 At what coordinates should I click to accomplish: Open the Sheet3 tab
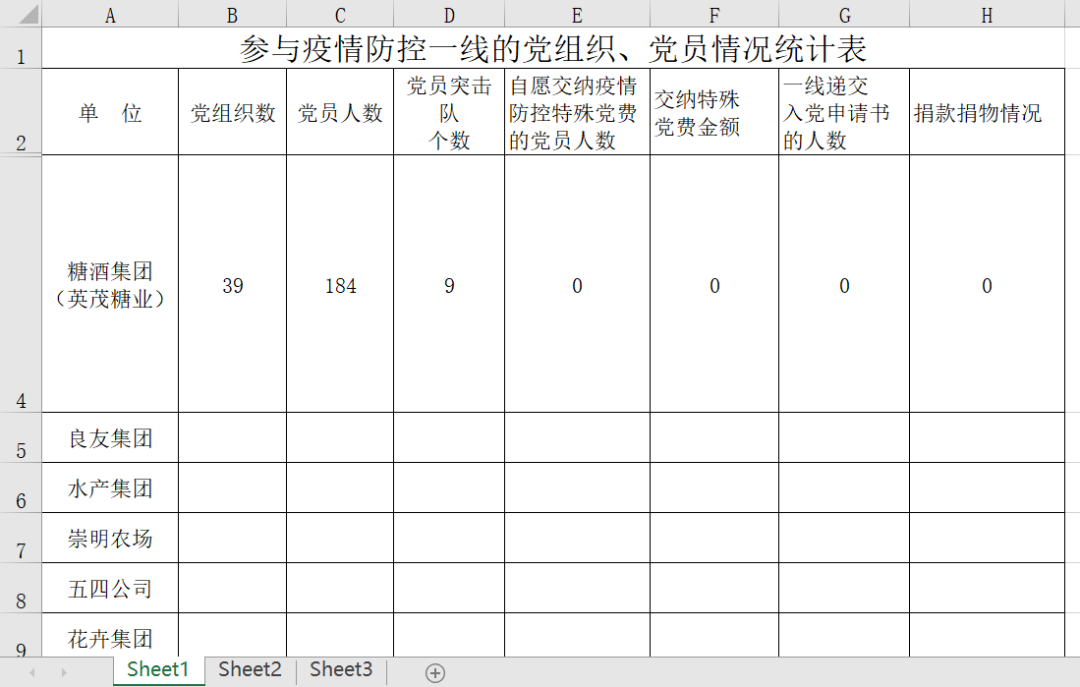pyautogui.click(x=341, y=670)
